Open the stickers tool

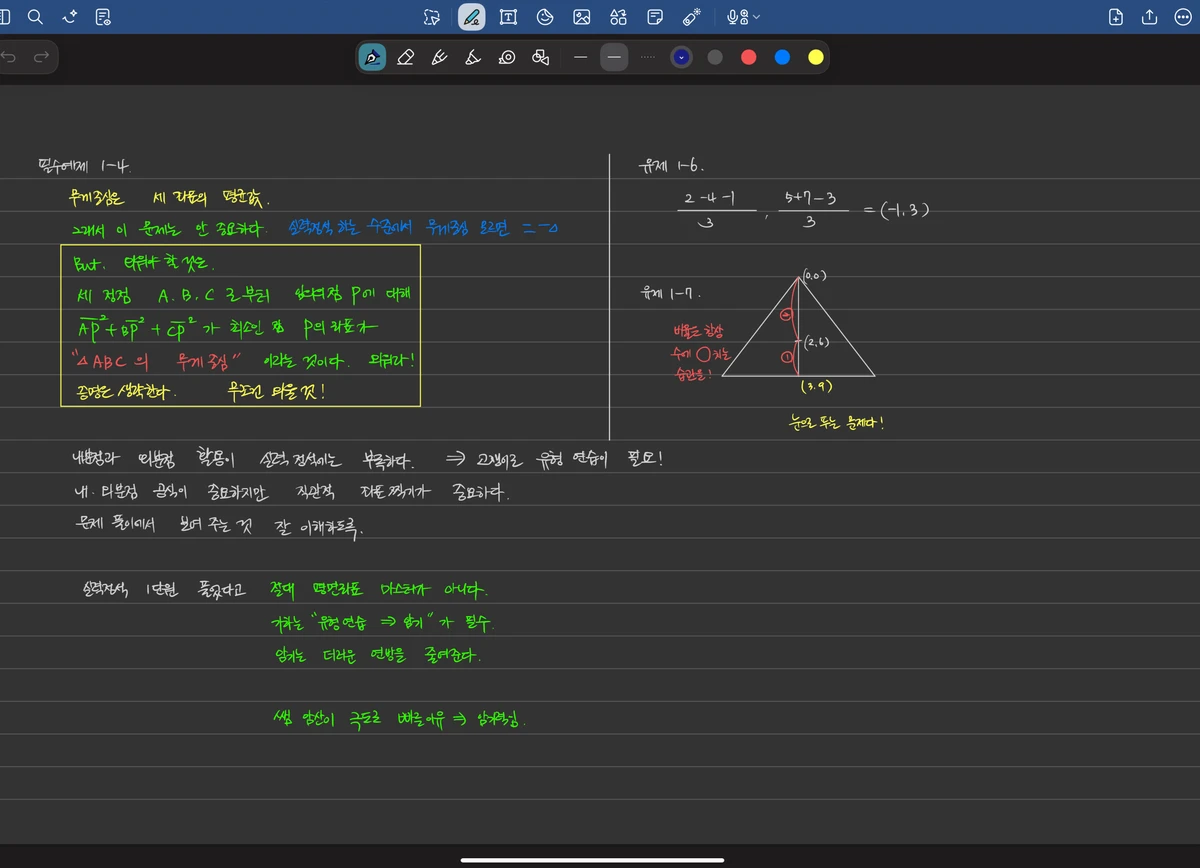tap(545, 17)
